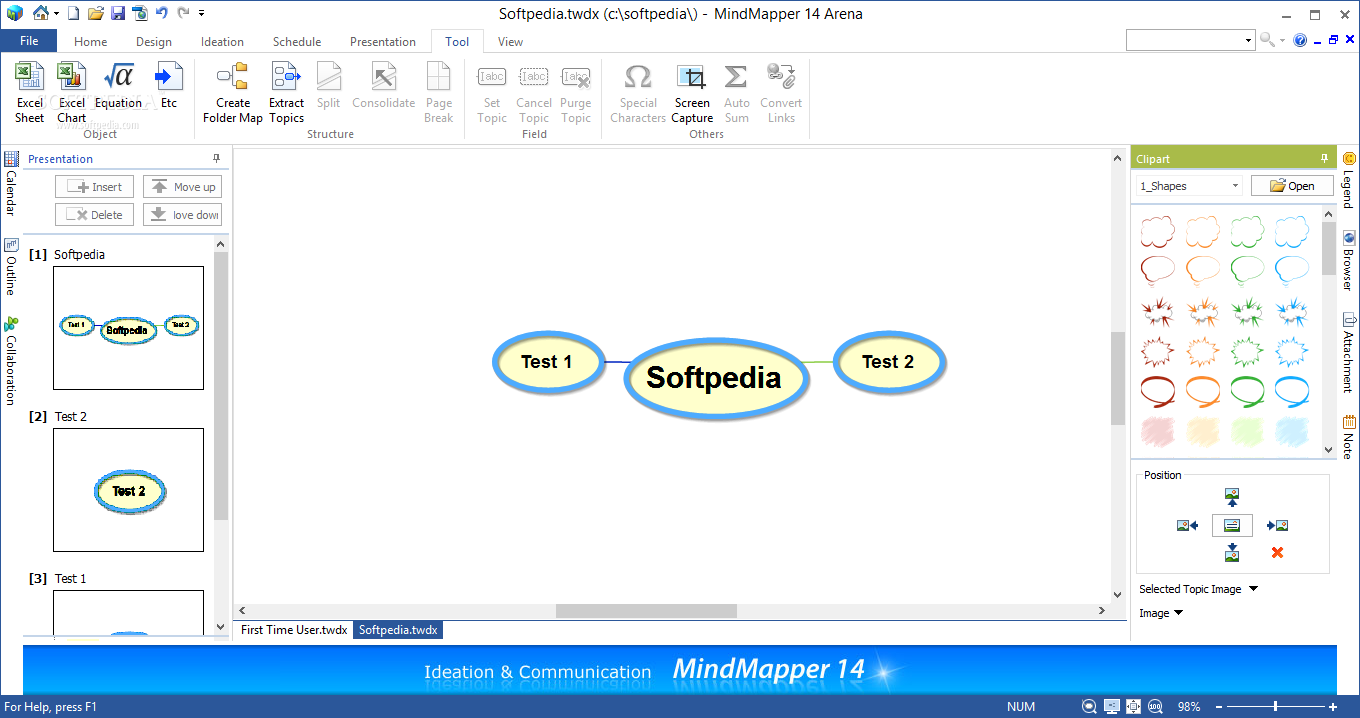Remove topic image with red X
Image resolution: width=1360 pixels, height=718 pixels.
[x=1277, y=552]
